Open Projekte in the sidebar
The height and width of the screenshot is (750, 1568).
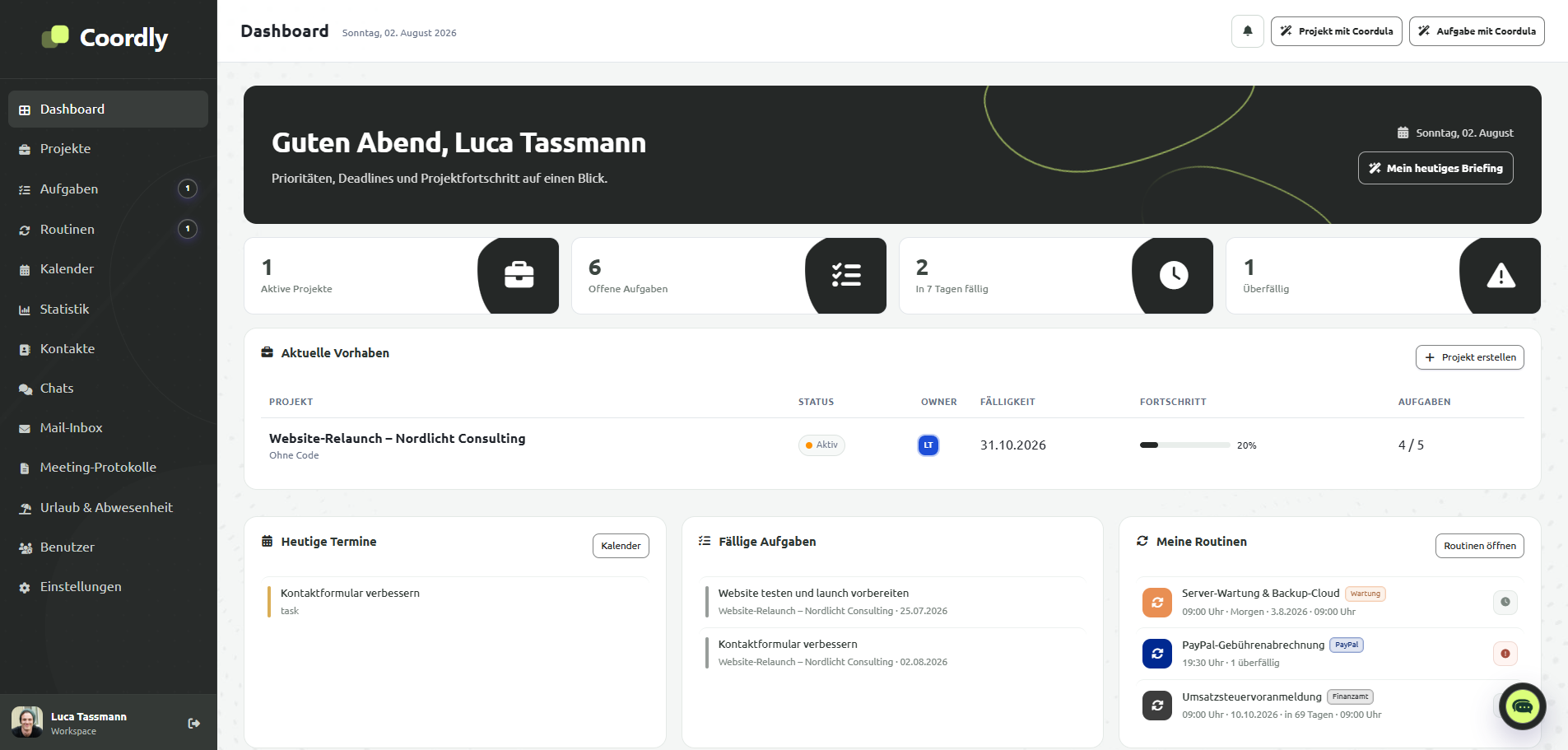(108, 149)
